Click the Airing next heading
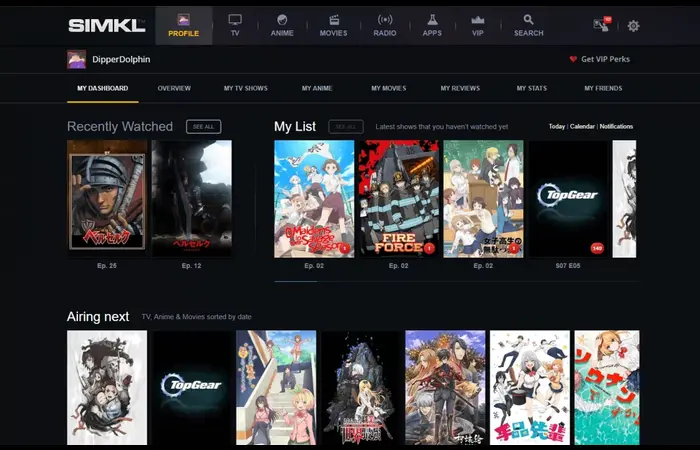 click(98, 317)
